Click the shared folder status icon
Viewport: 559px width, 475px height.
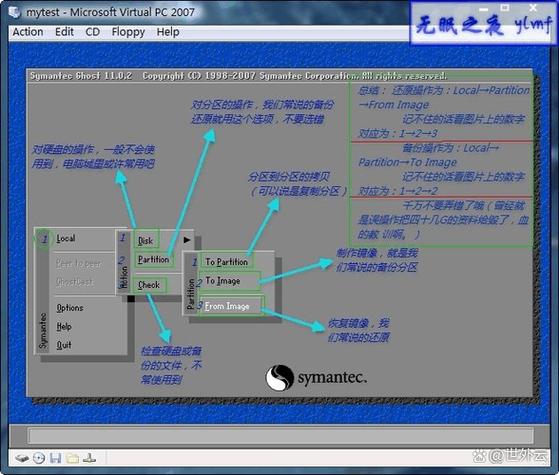pos(72,458)
